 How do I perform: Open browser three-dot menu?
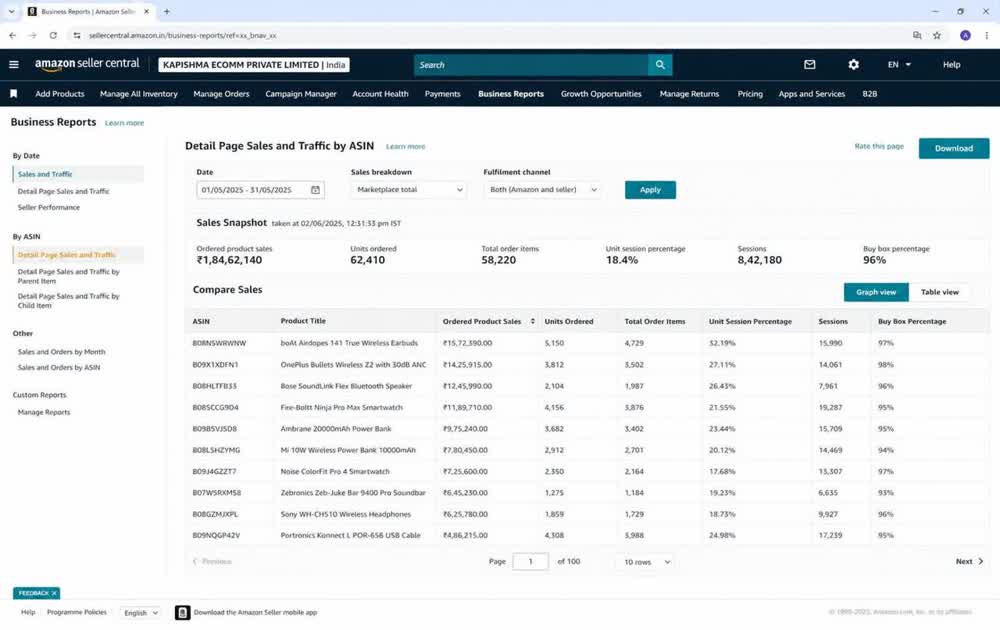pos(987,36)
